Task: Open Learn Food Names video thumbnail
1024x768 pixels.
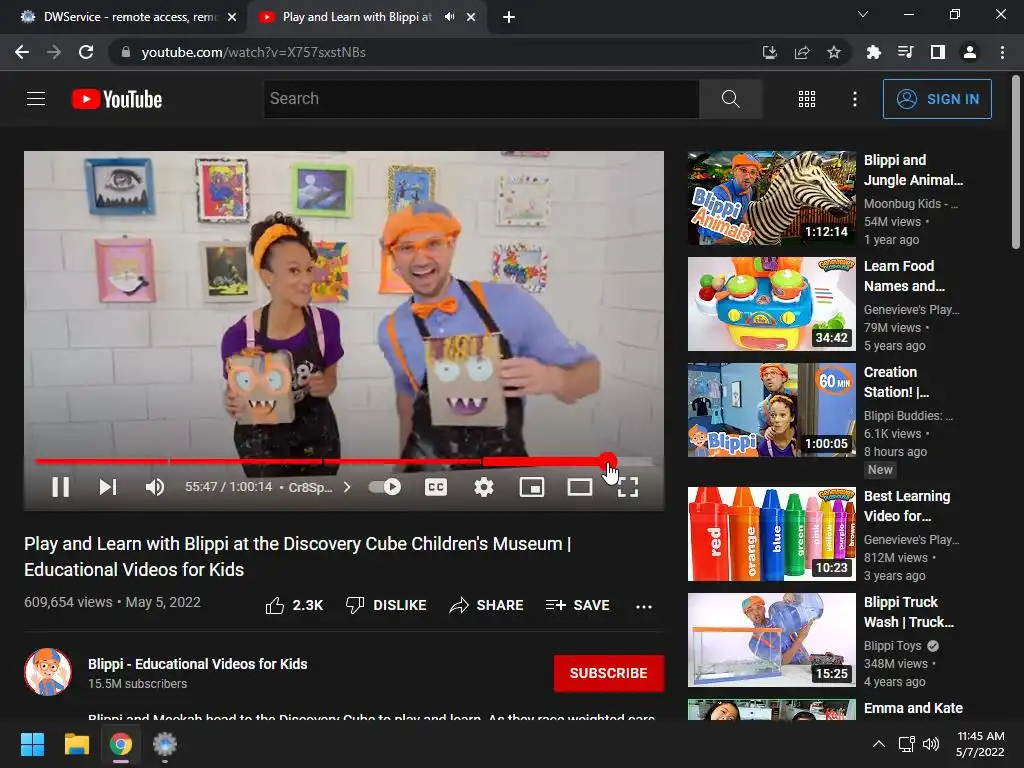Action: (x=771, y=304)
